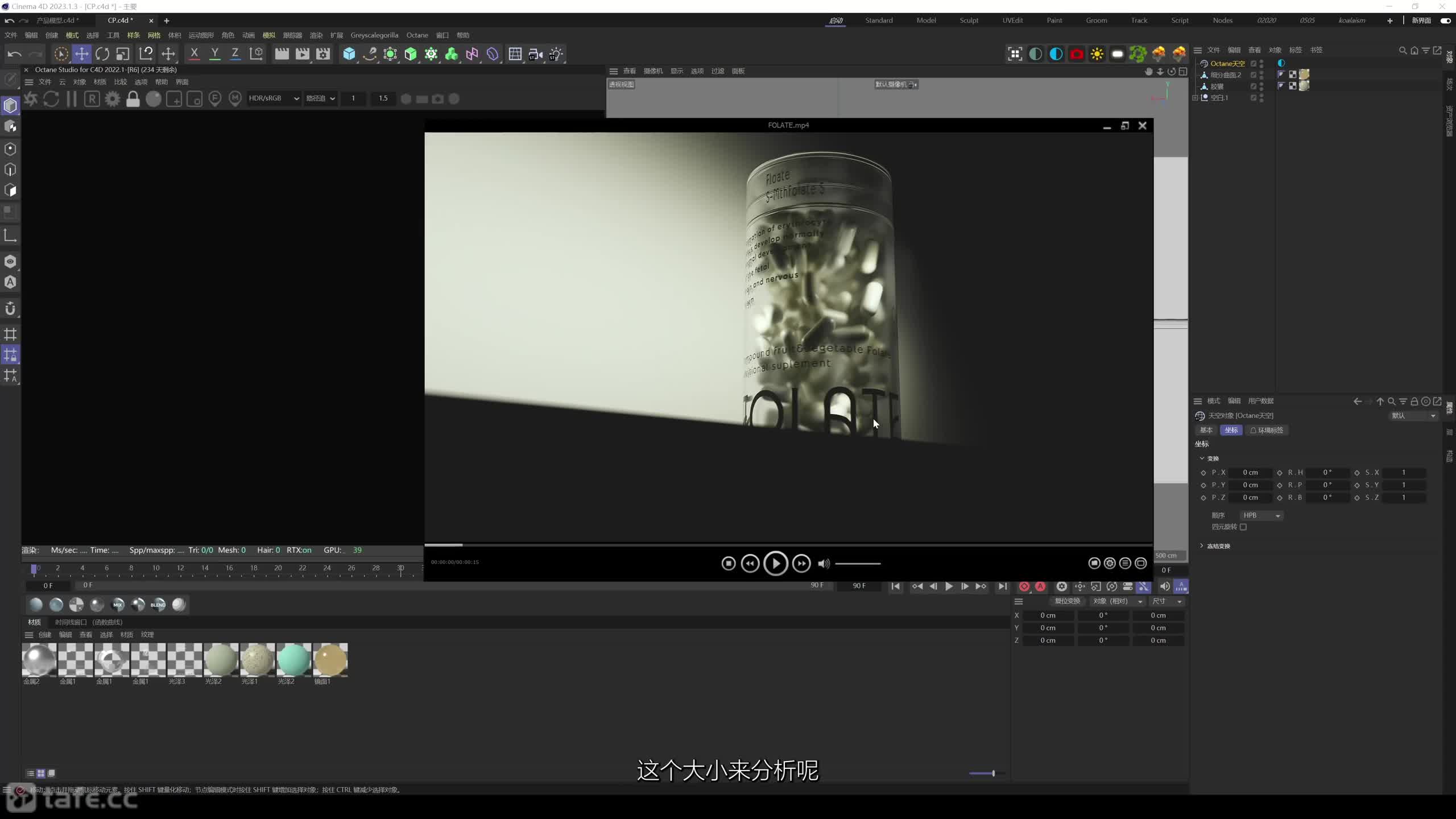Open the 路径追 kernel dropdown

(x=321, y=98)
